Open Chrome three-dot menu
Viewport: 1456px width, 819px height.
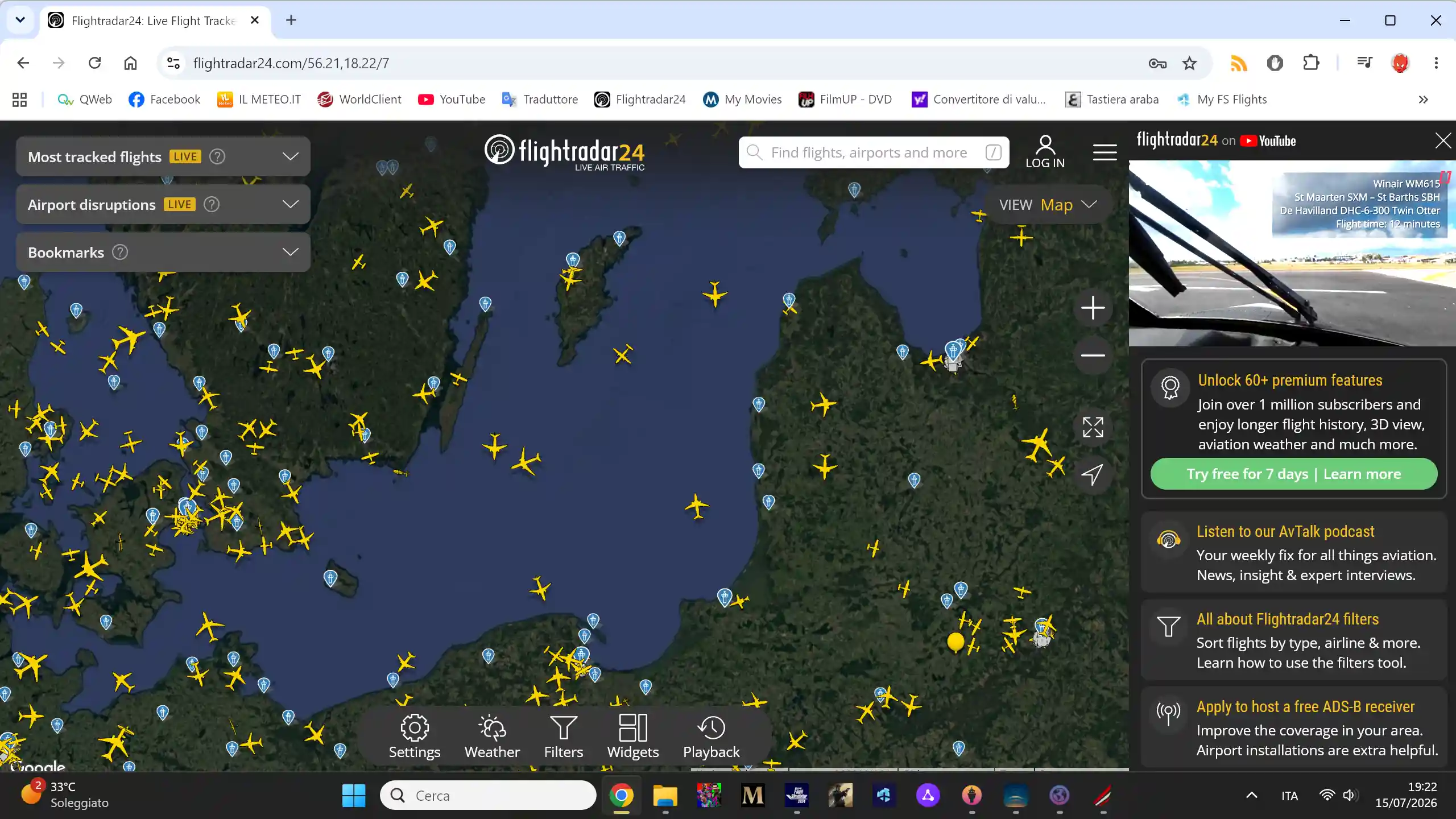(x=1436, y=63)
